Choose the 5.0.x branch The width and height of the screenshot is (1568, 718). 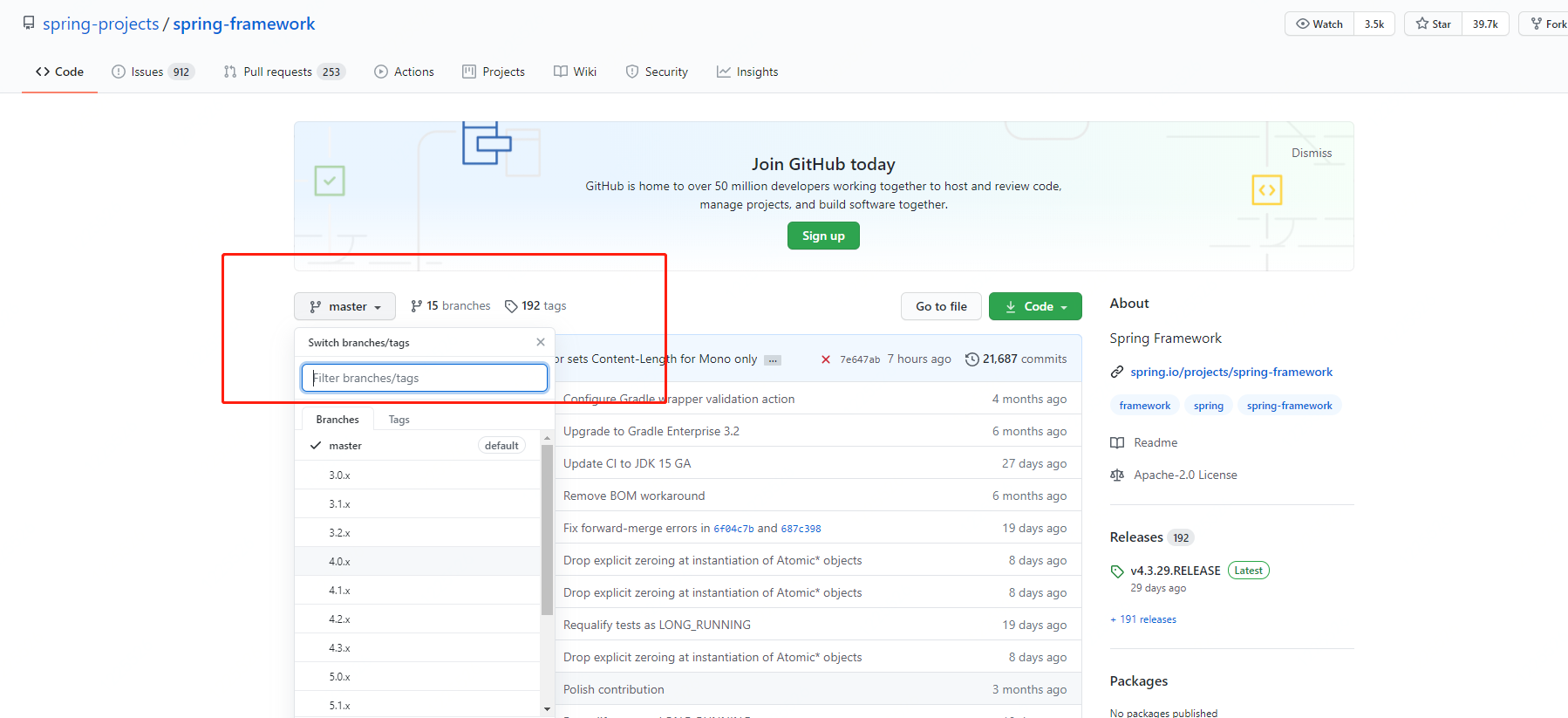(418, 677)
